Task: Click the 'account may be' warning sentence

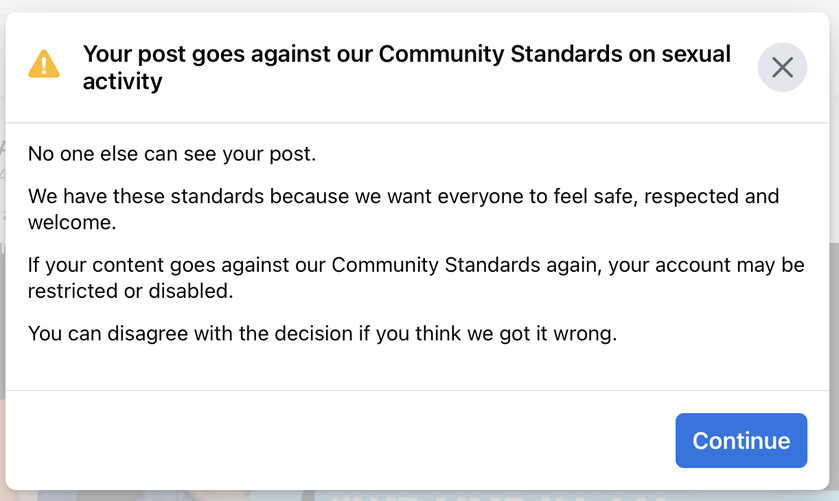Action: 730,265
